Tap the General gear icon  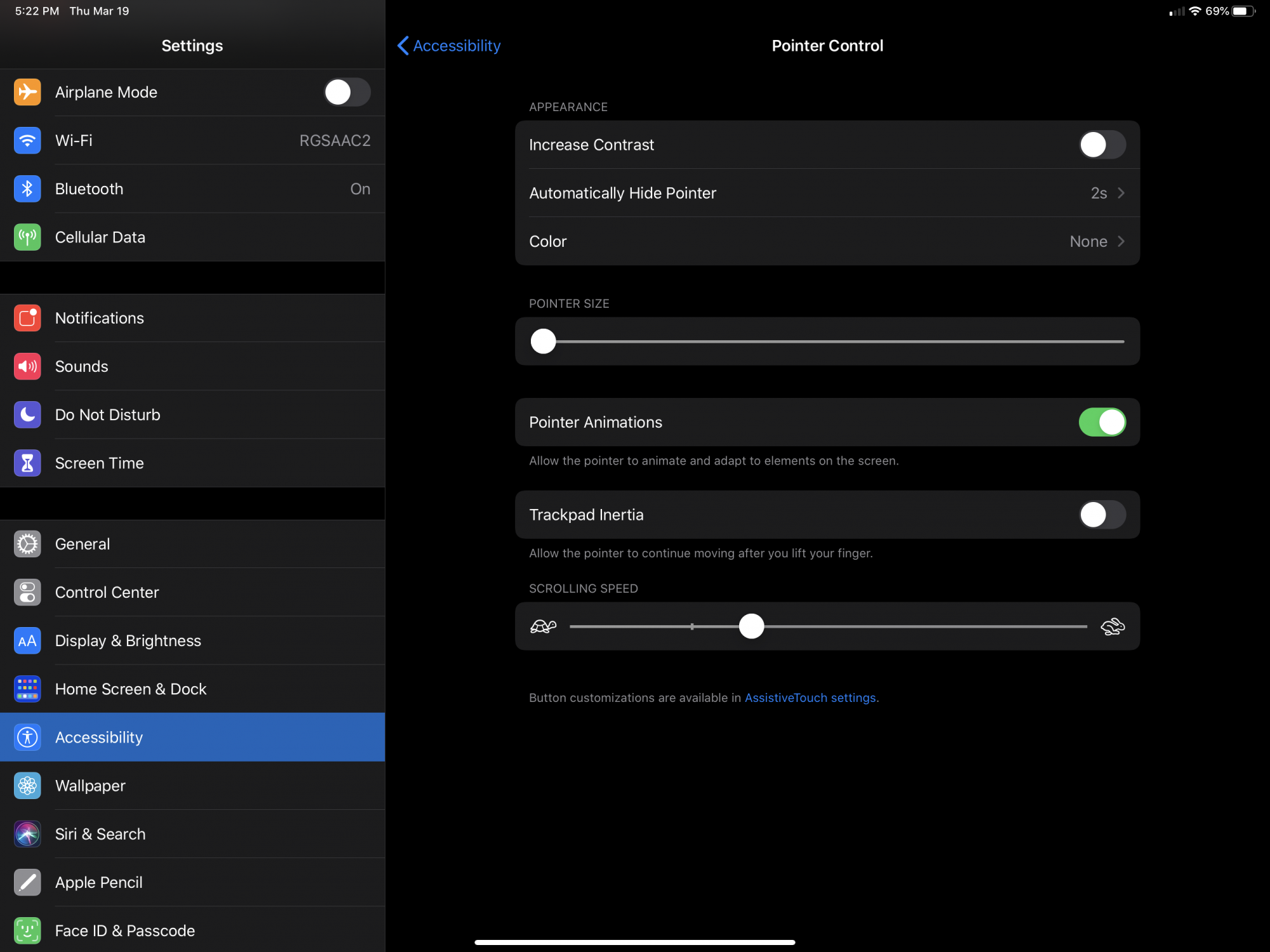coord(27,544)
